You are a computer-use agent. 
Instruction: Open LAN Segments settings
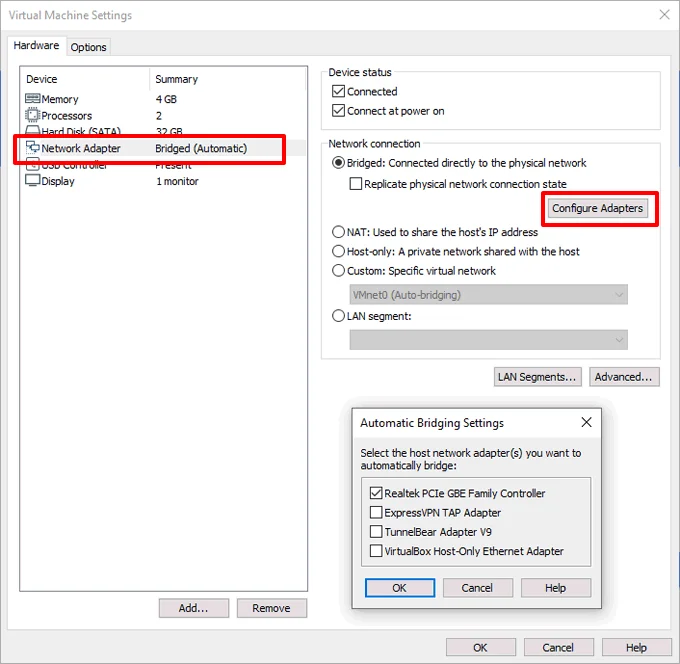537,377
